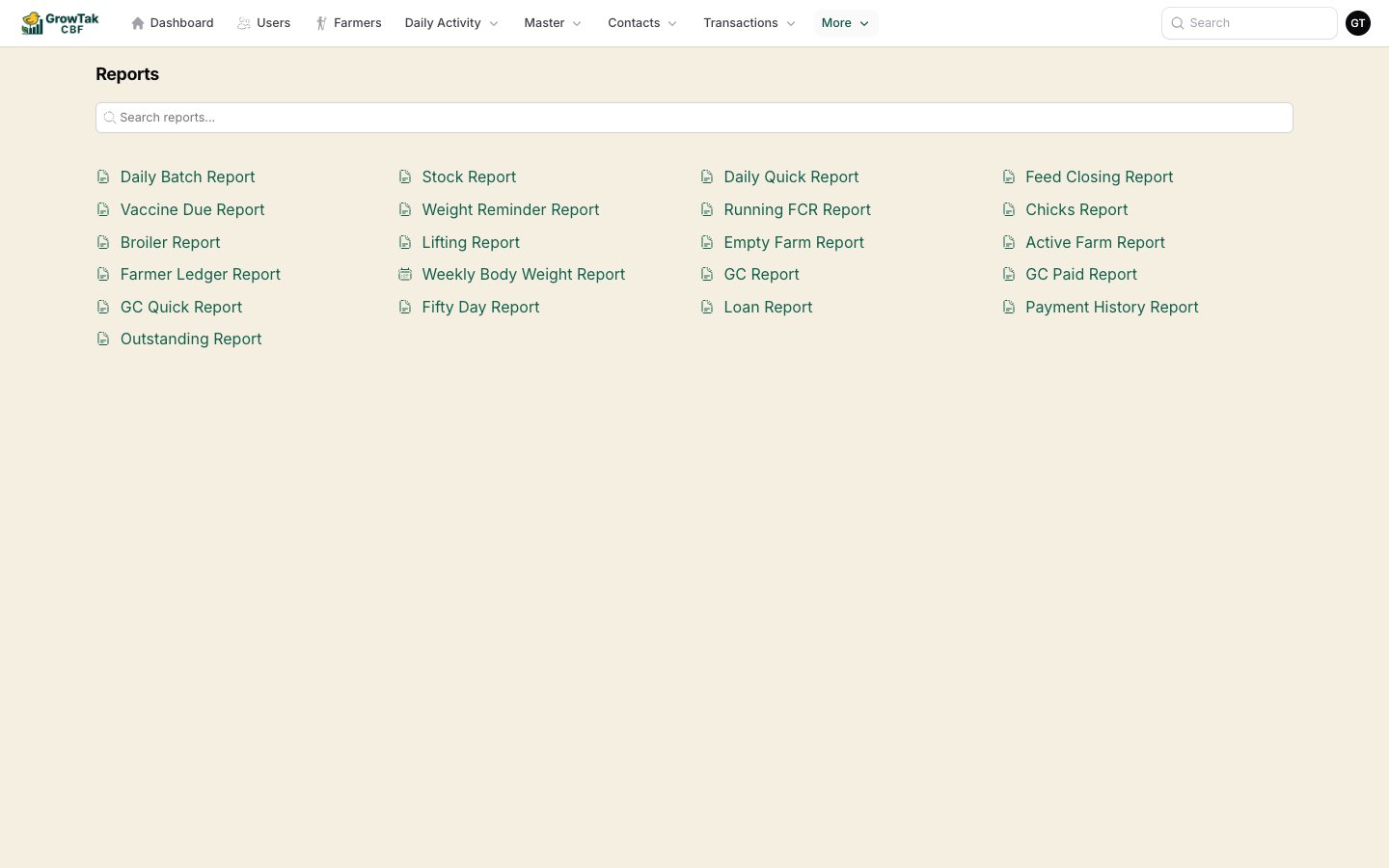Open GC Paid Report link
Image resolution: width=1389 pixels, height=868 pixels.
pyautogui.click(x=1081, y=275)
